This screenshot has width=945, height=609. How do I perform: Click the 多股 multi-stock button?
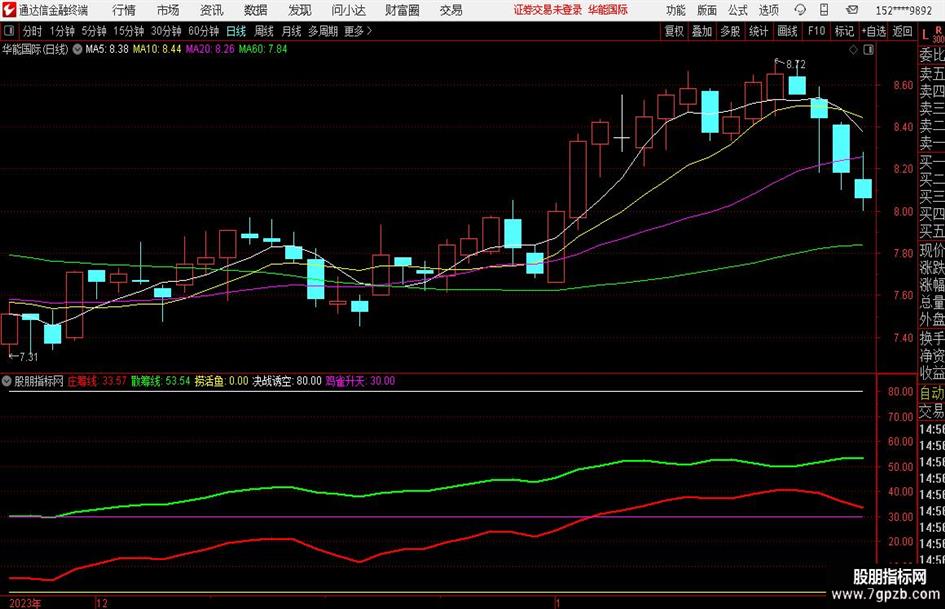[x=730, y=31]
